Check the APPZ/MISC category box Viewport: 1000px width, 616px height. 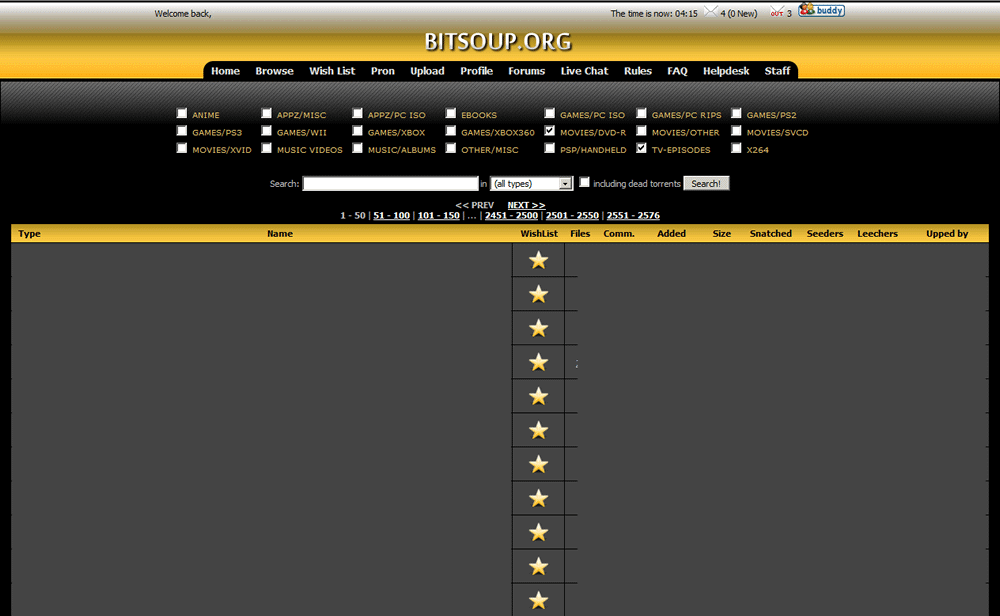pyautogui.click(x=267, y=114)
